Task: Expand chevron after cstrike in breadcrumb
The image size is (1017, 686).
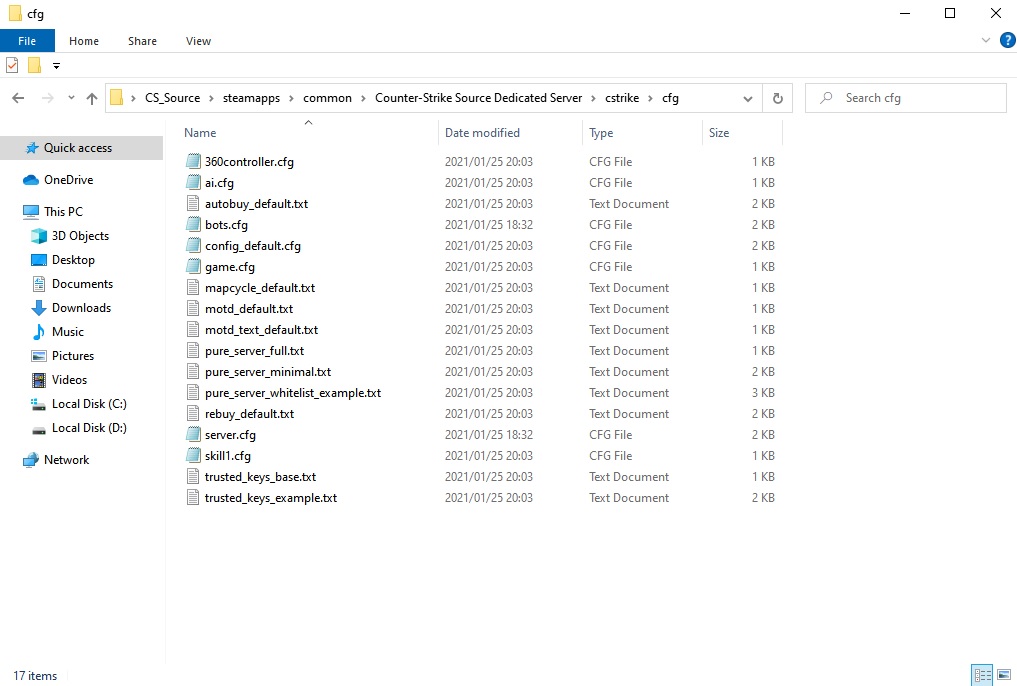Action: pos(650,99)
